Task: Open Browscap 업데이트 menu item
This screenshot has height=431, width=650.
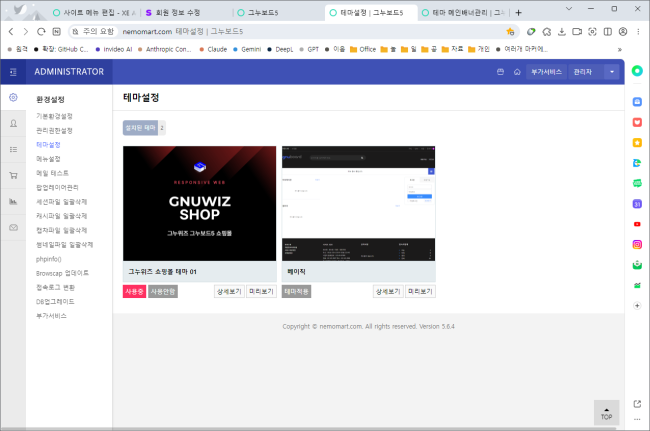Action: pyautogui.click(x=62, y=273)
